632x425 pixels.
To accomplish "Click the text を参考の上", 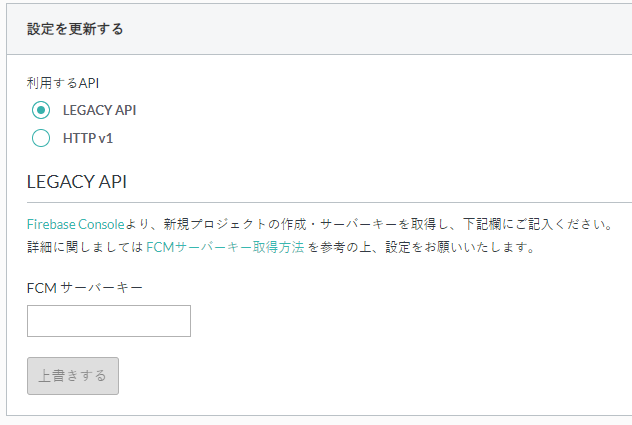I will pos(339,247).
